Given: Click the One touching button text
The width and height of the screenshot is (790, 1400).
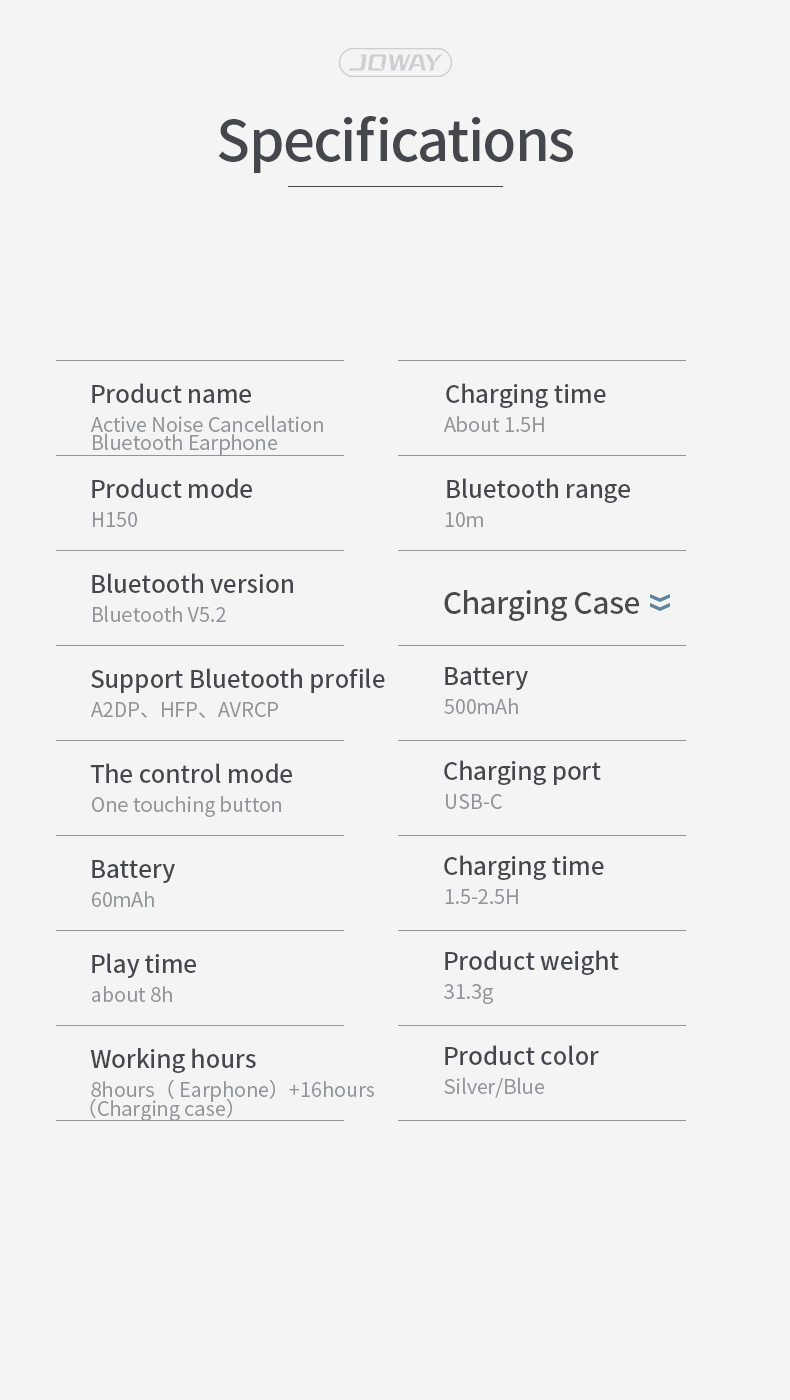Looking at the screenshot, I should point(186,805).
